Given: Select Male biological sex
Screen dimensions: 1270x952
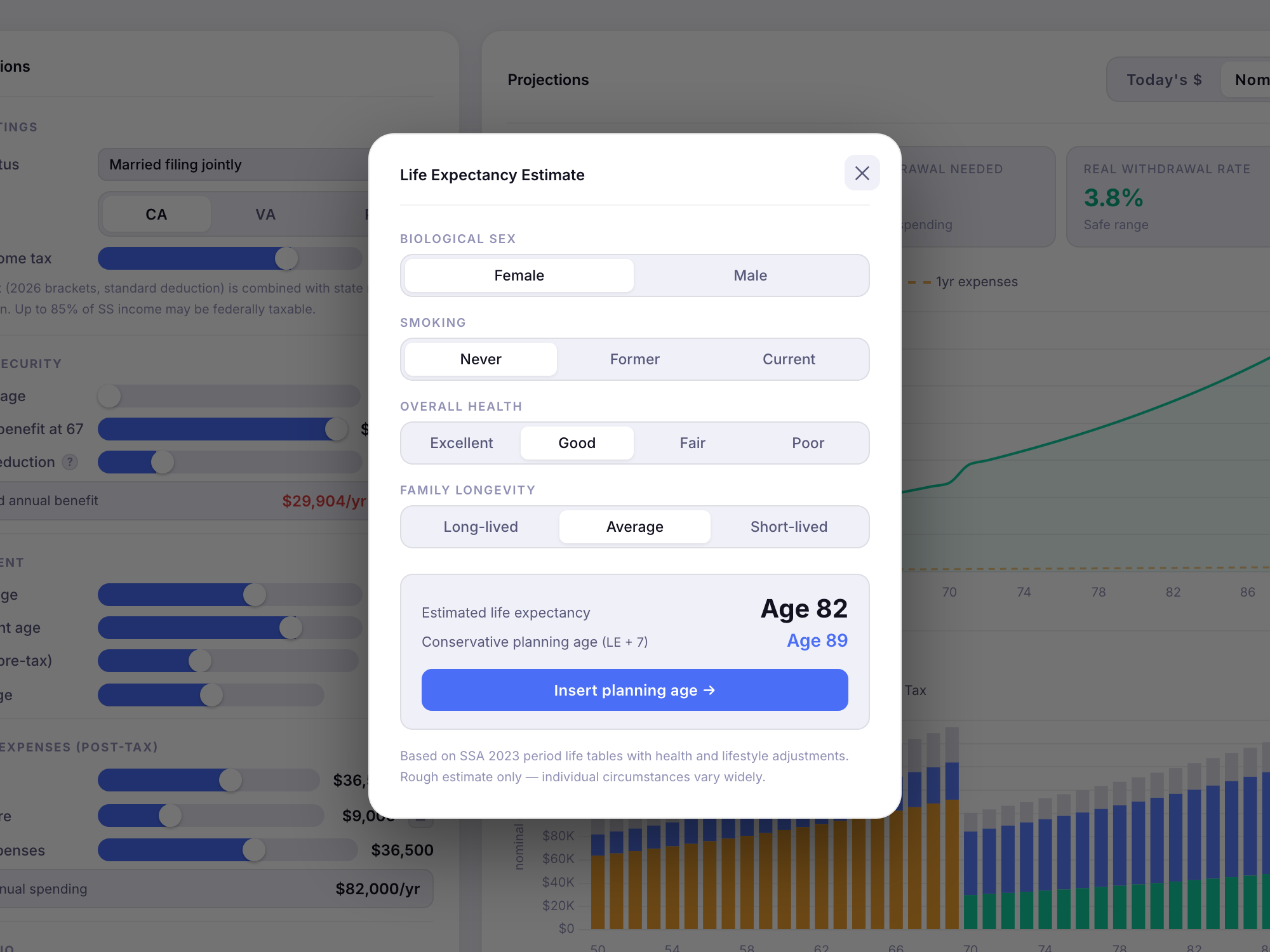Looking at the screenshot, I should tap(750, 275).
